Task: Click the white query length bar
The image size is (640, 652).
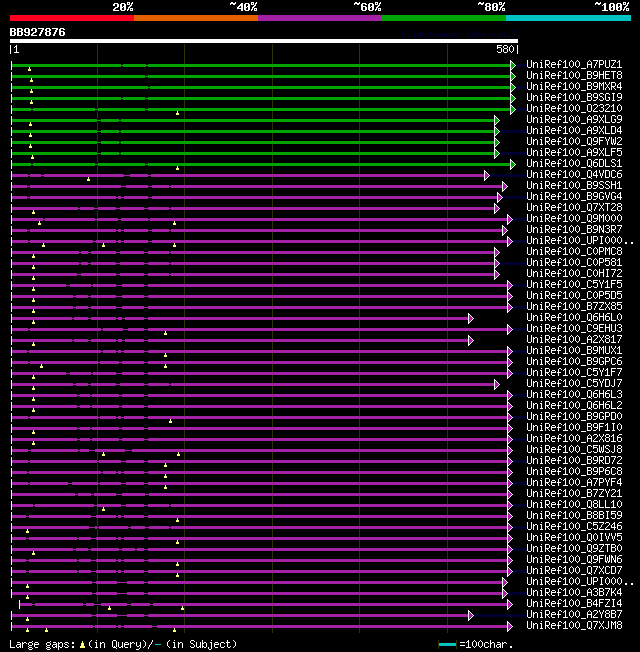Action: (264, 41)
